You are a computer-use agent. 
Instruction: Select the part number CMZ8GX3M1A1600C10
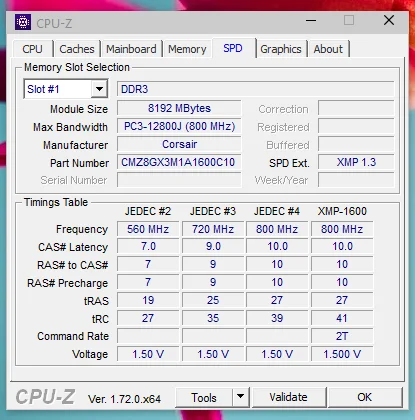[179, 162]
